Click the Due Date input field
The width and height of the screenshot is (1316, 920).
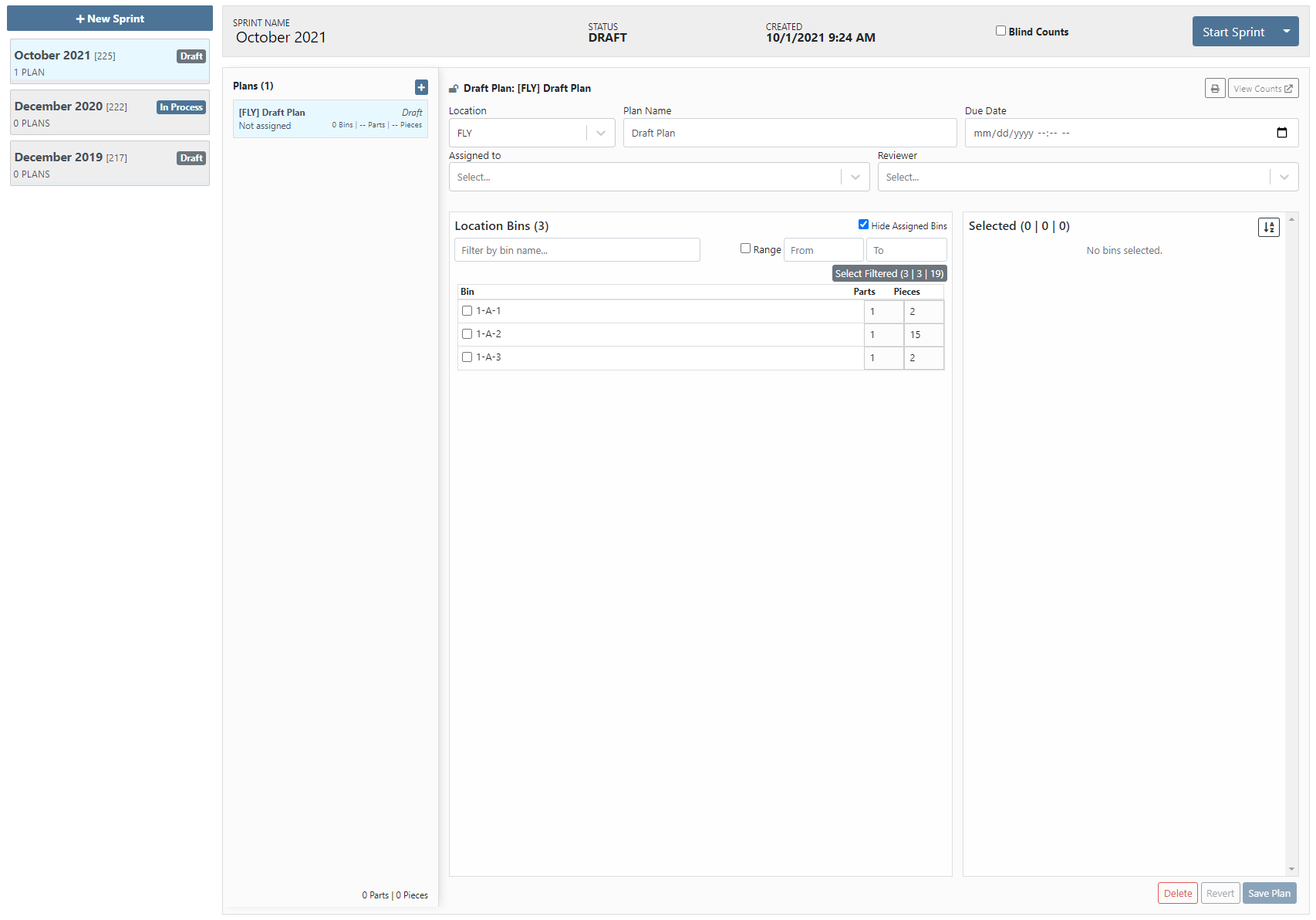[x=1132, y=133]
